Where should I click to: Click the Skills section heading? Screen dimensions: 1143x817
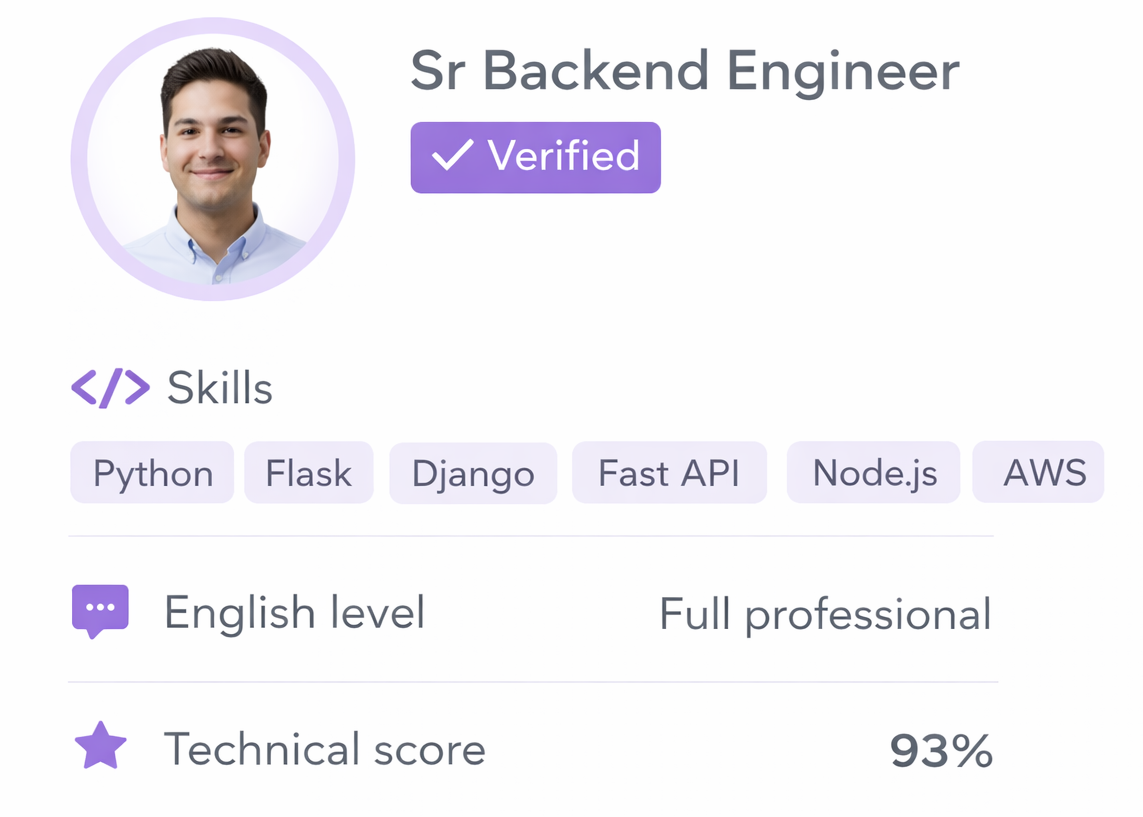[219, 389]
